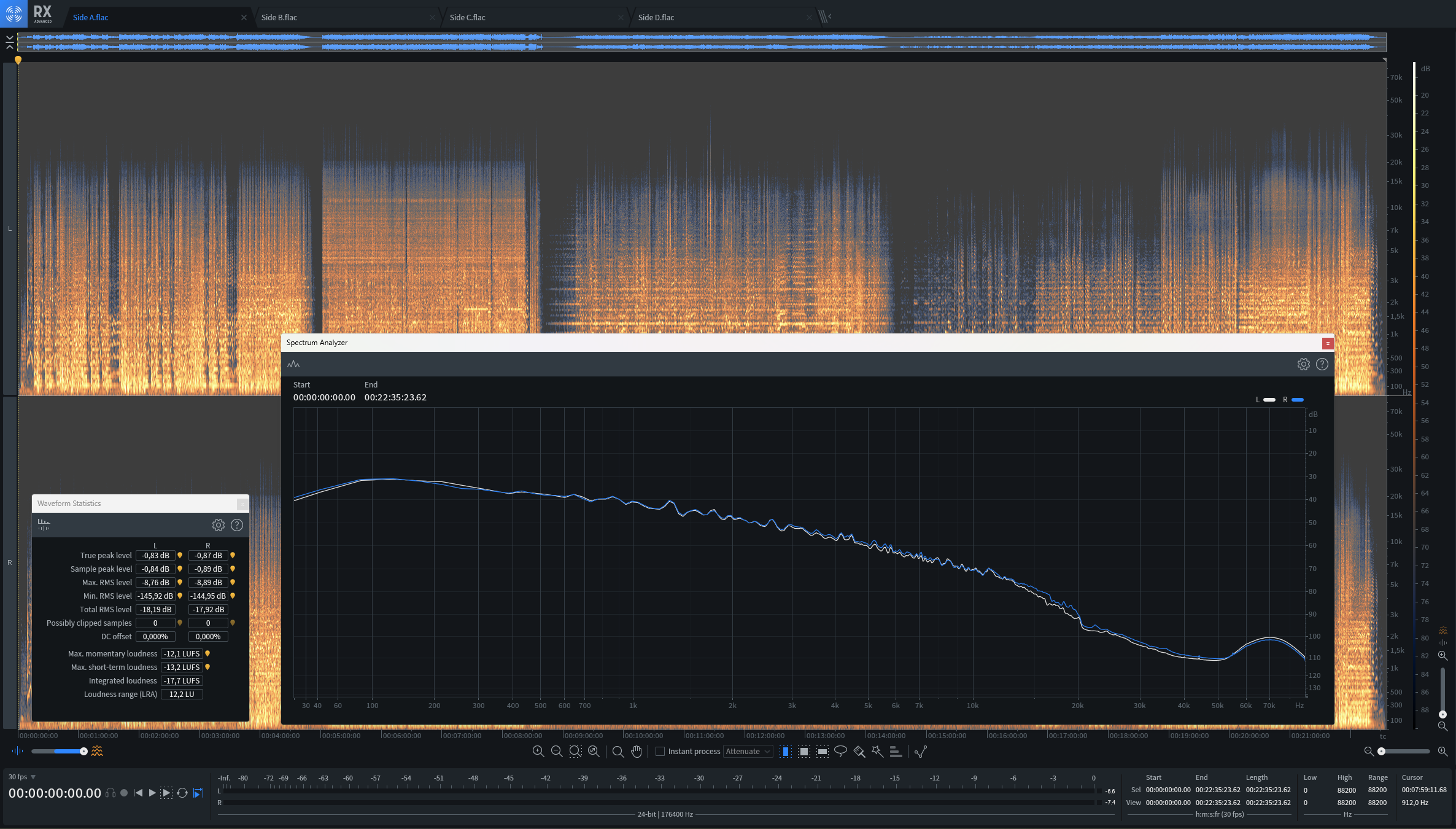Open Waveform Statistics help icon

[237, 525]
